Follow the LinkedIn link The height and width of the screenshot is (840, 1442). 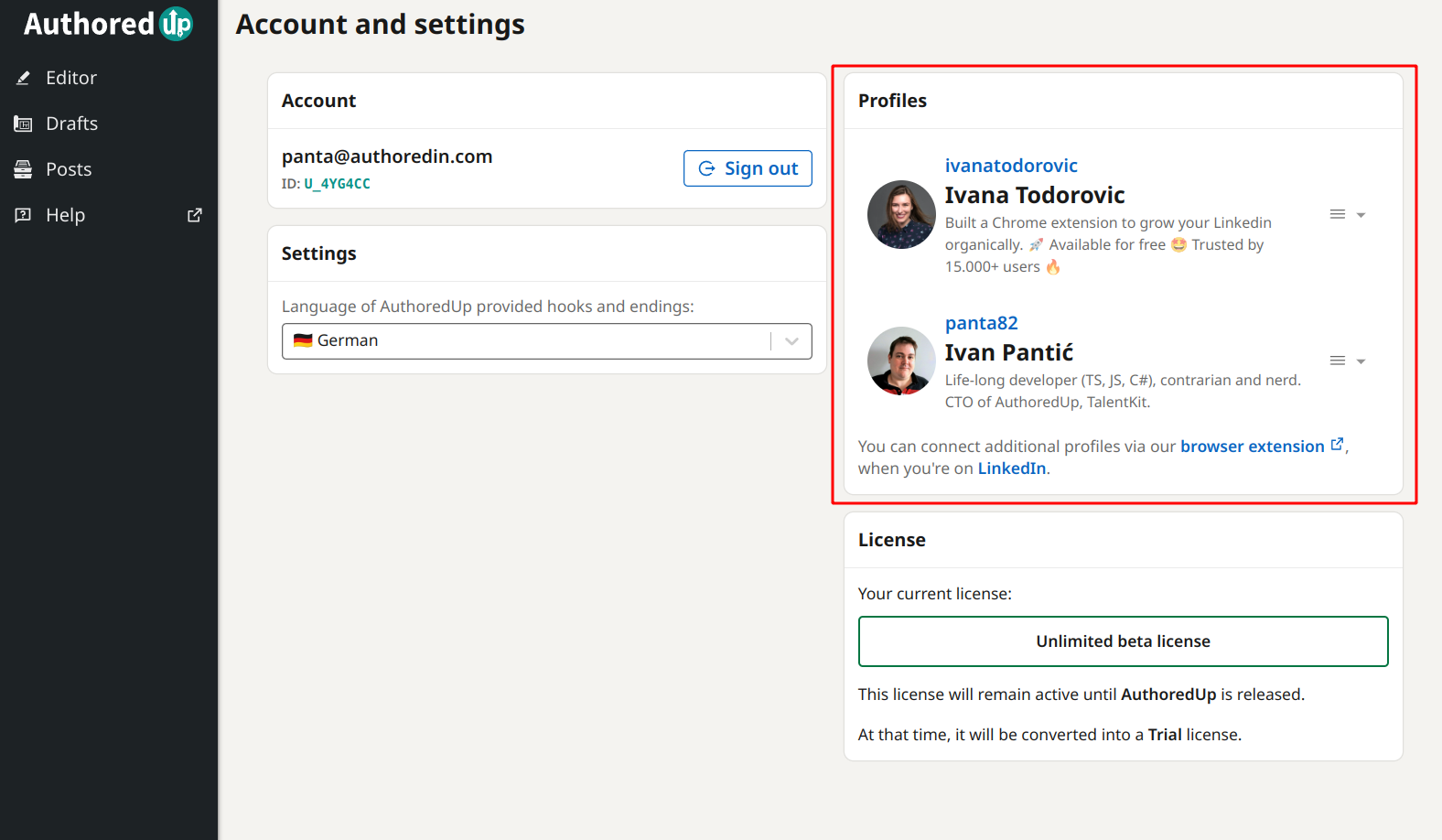tap(1012, 468)
